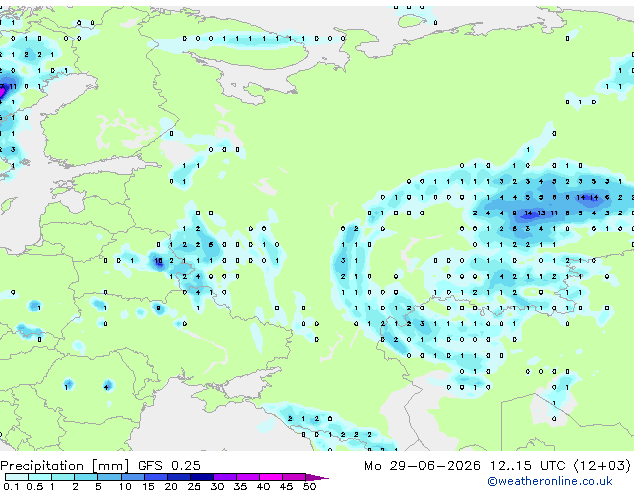Select the 25 to 30 mm dark blue swatch

[201, 477]
